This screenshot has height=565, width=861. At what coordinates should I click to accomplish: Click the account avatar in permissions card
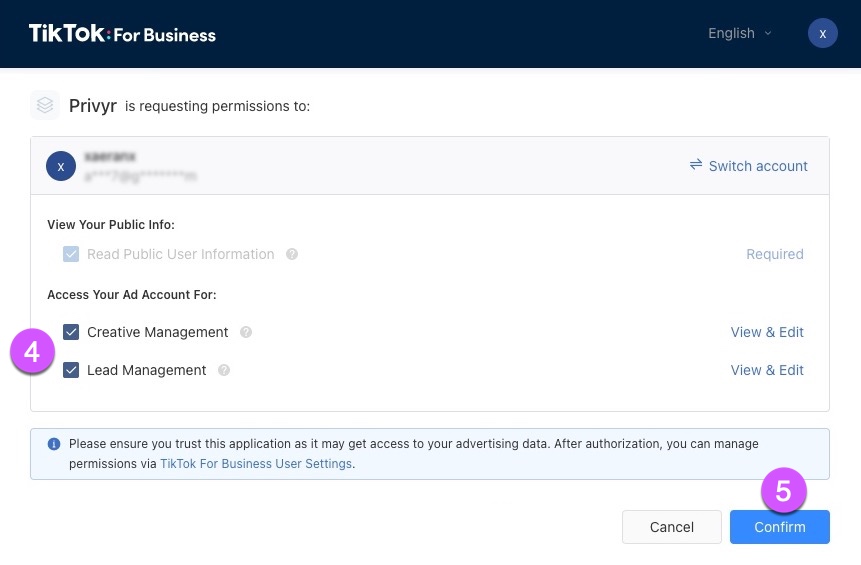(61, 166)
